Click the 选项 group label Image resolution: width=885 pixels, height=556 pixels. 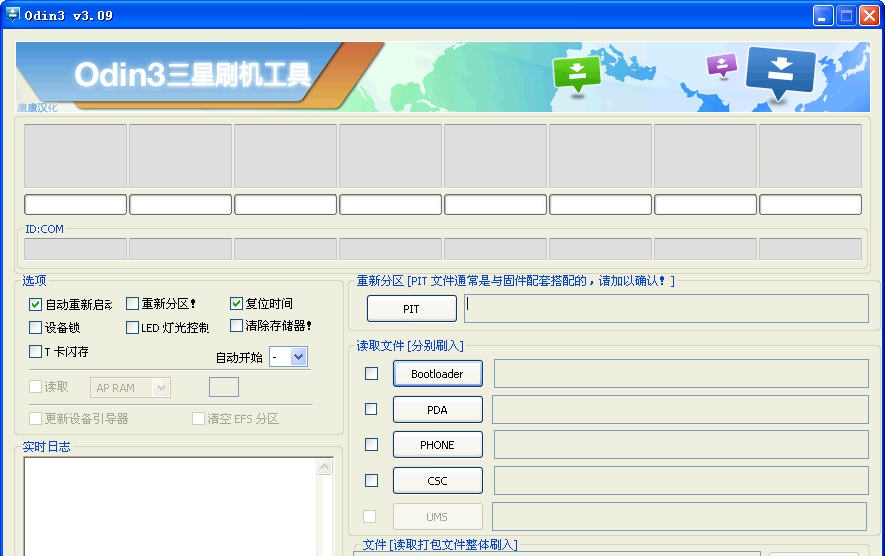pos(34,281)
